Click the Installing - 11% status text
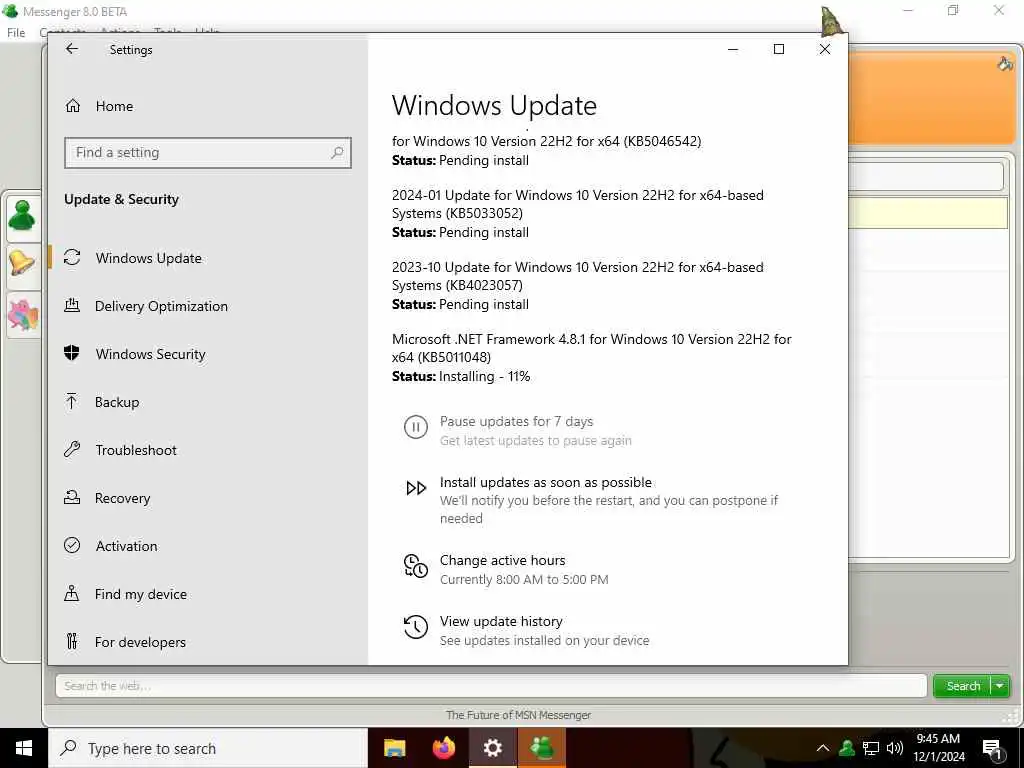This screenshot has height=768, width=1024. (x=485, y=376)
